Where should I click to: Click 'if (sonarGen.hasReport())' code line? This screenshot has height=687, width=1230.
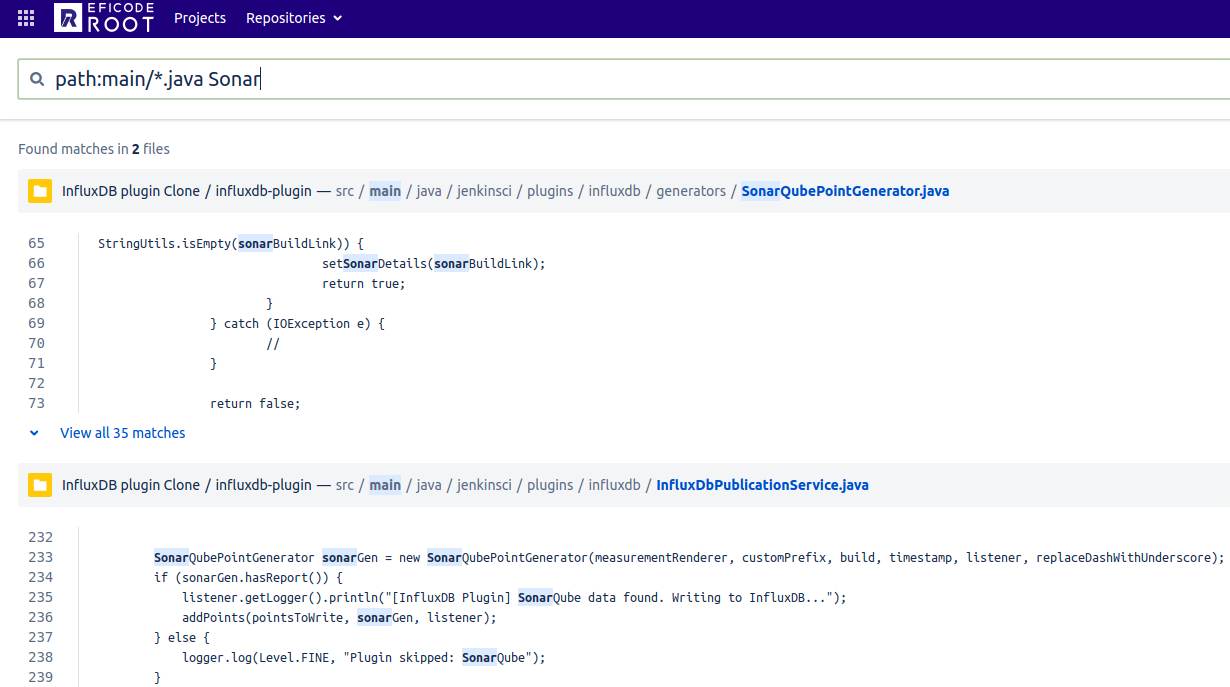[248, 577]
